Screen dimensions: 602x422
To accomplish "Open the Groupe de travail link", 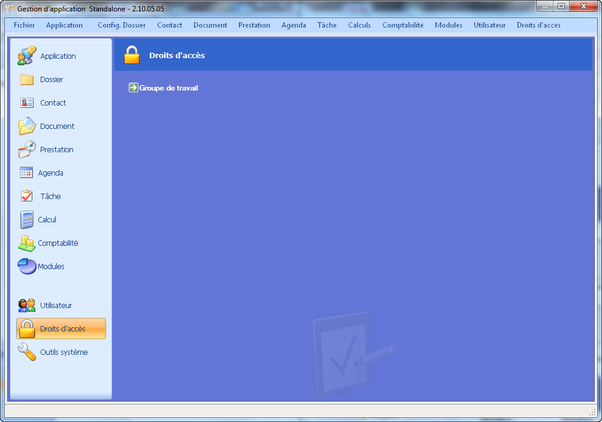I will (168, 88).
